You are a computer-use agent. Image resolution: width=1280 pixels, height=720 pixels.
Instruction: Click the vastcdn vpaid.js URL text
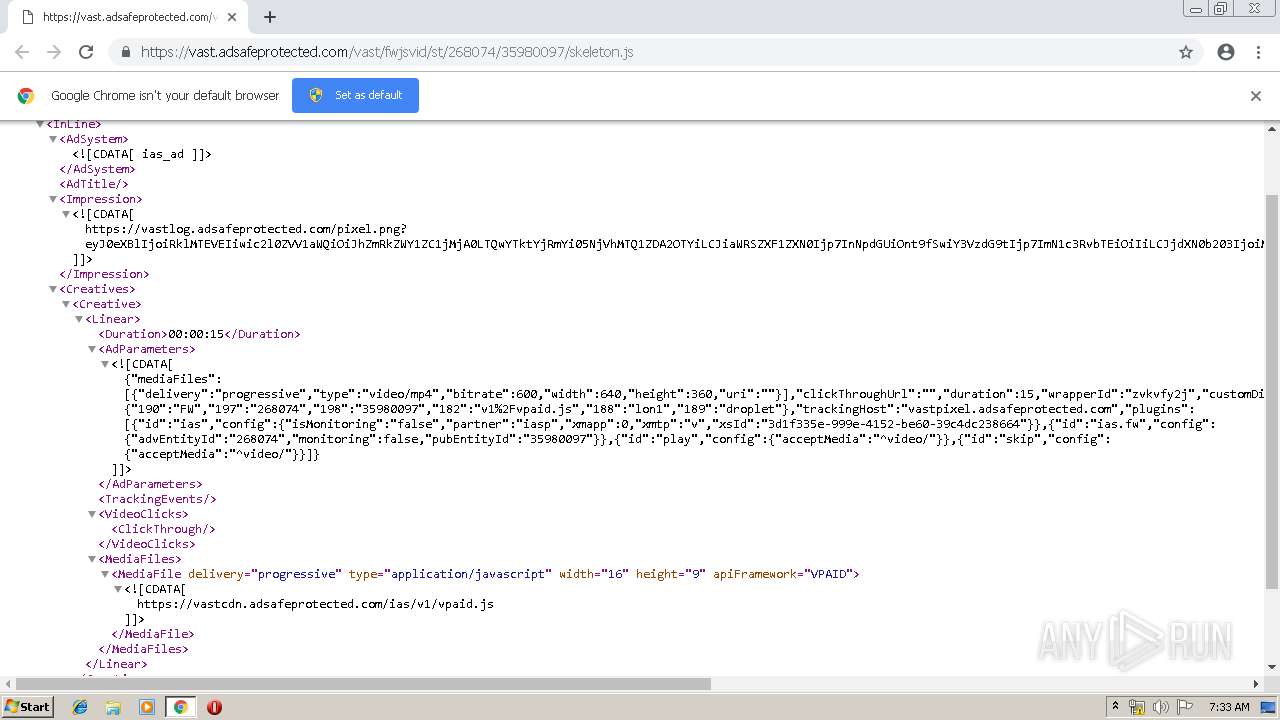point(315,604)
